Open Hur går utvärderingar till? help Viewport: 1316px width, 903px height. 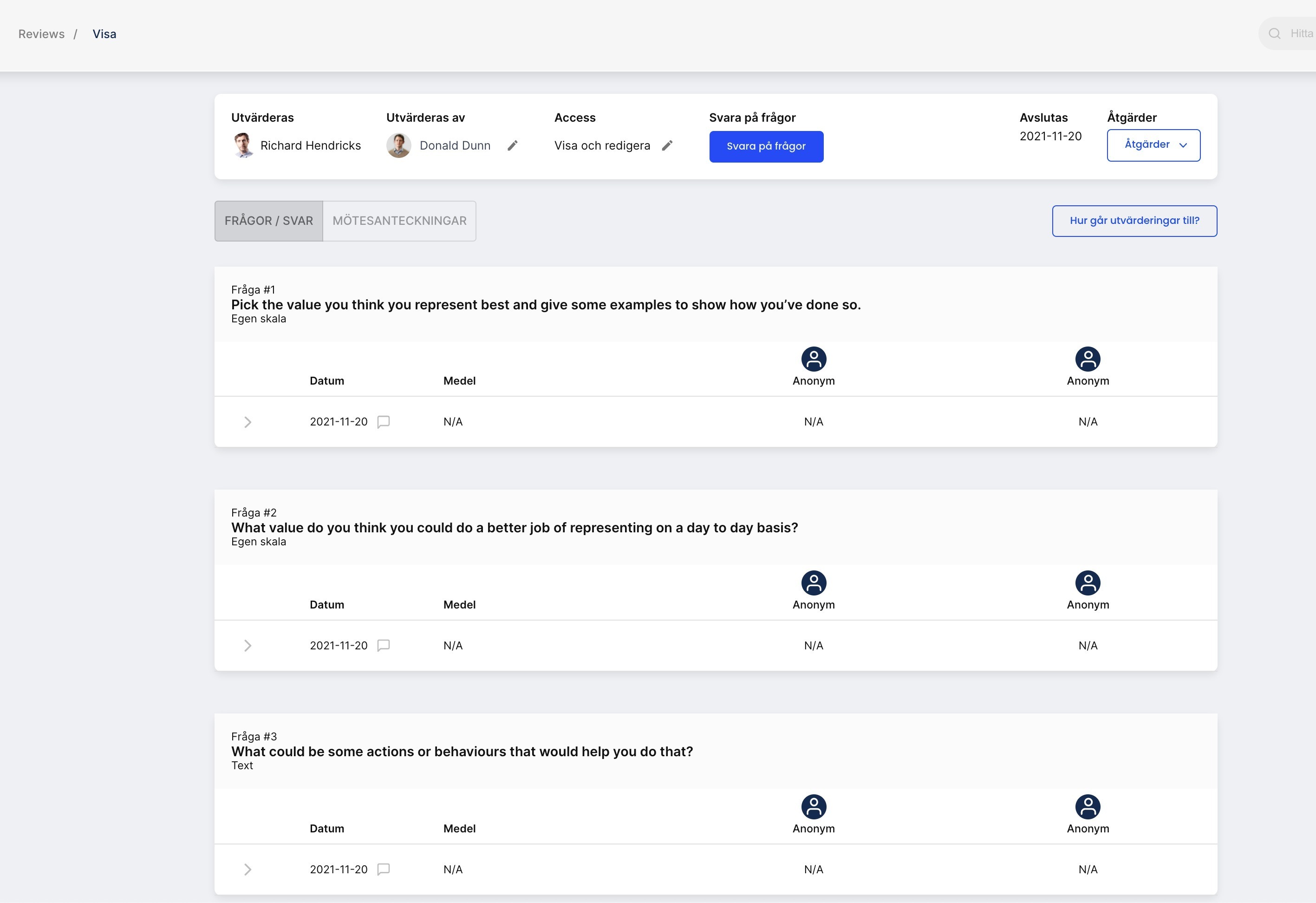[x=1134, y=221]
